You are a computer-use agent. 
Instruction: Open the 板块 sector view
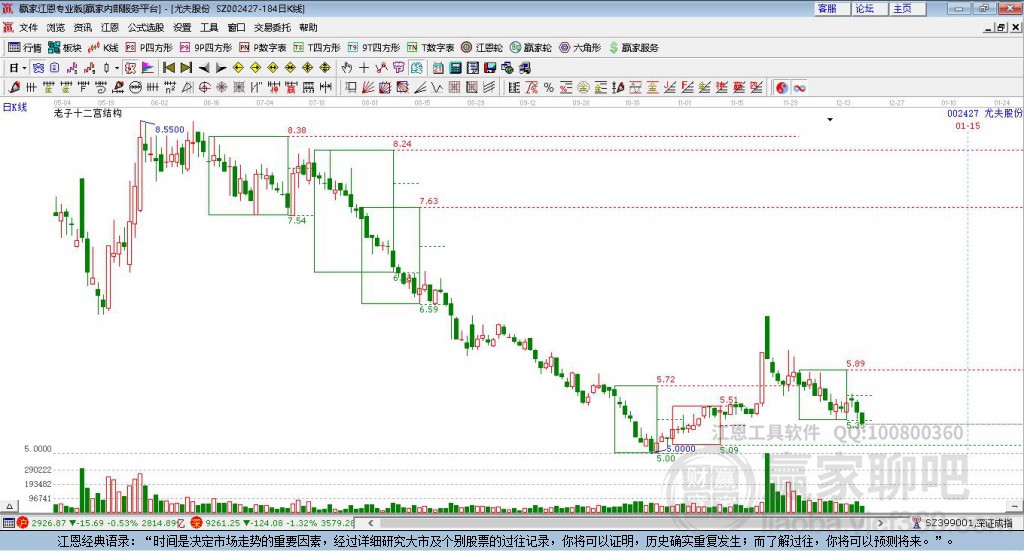(64, 48)
